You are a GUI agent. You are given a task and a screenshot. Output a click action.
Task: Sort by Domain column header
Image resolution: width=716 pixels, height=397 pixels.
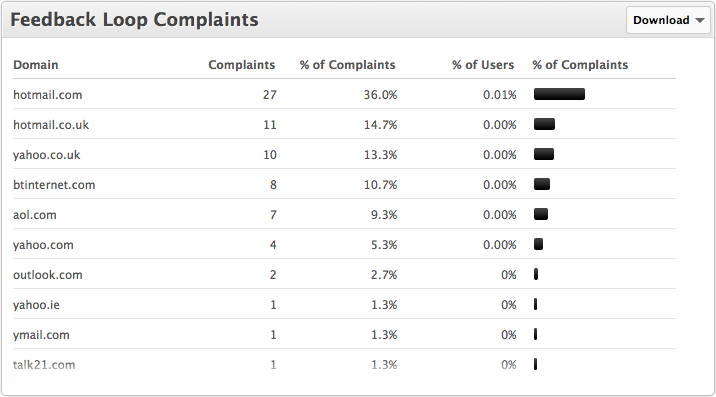(x=36, y=65)
